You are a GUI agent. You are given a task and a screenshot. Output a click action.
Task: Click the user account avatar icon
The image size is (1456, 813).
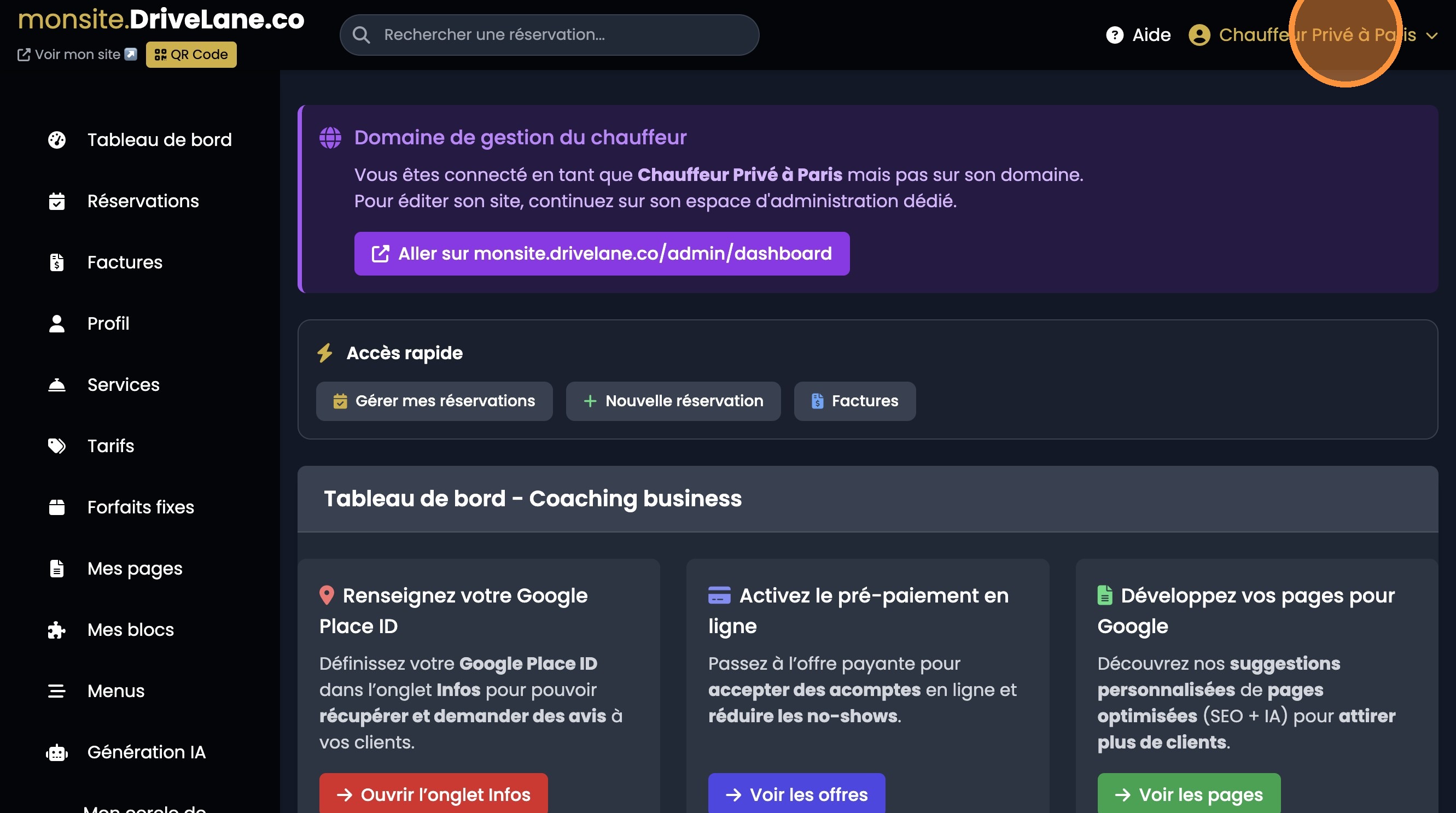1199,35
